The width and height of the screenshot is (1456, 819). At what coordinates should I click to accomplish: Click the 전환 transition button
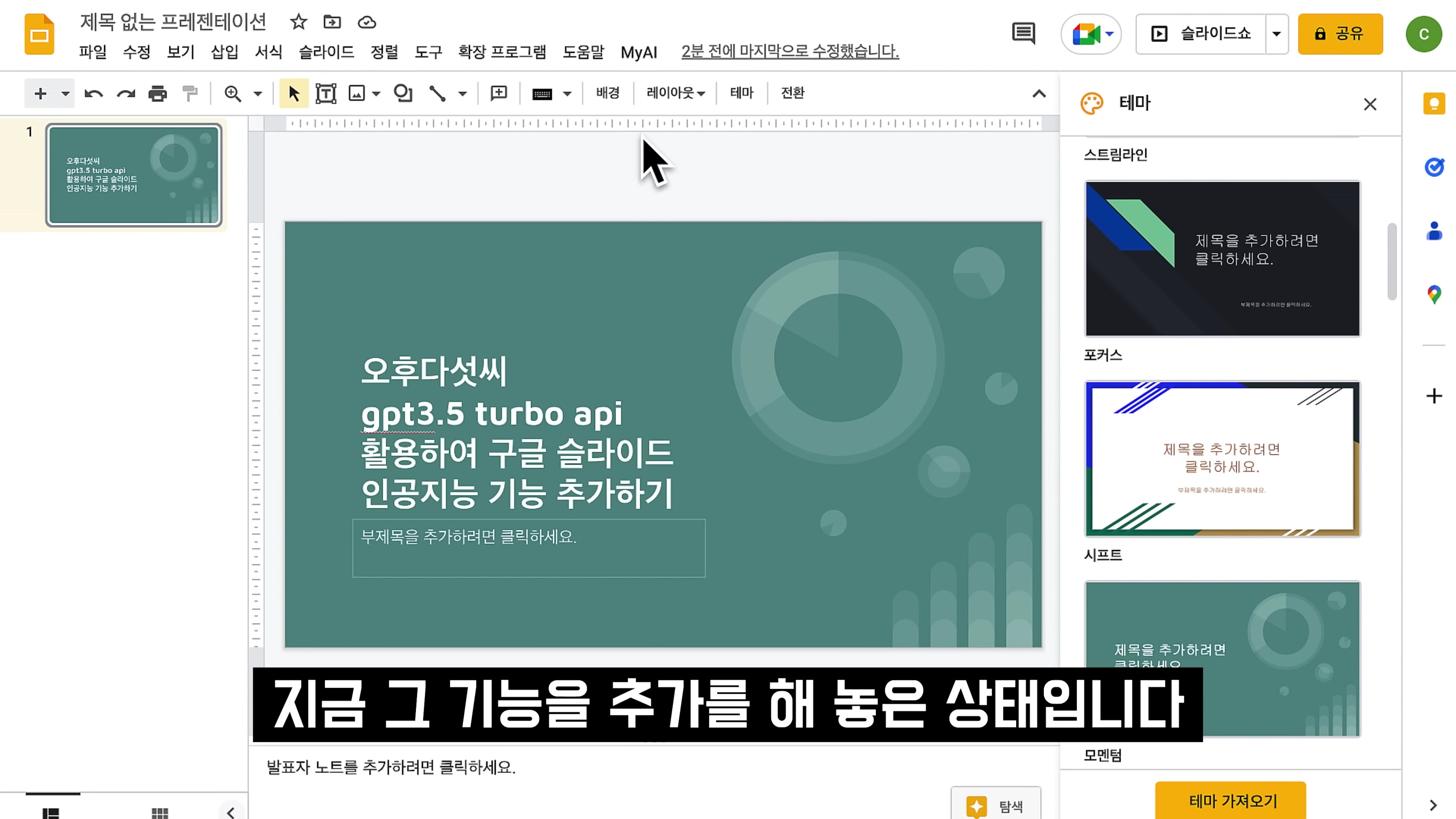tap(792, 93)
